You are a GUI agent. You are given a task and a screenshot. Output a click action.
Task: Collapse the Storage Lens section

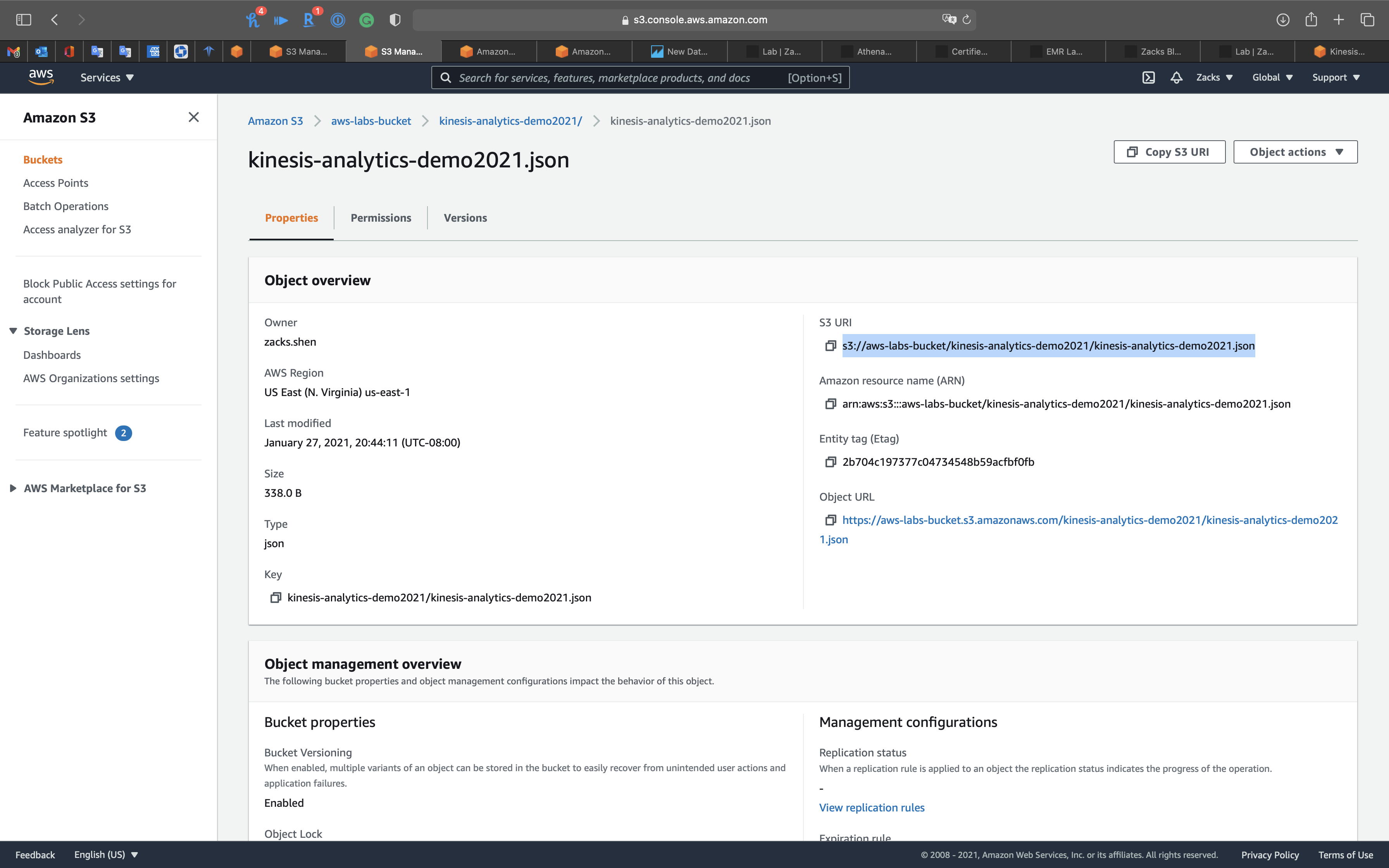pos(13,331)
